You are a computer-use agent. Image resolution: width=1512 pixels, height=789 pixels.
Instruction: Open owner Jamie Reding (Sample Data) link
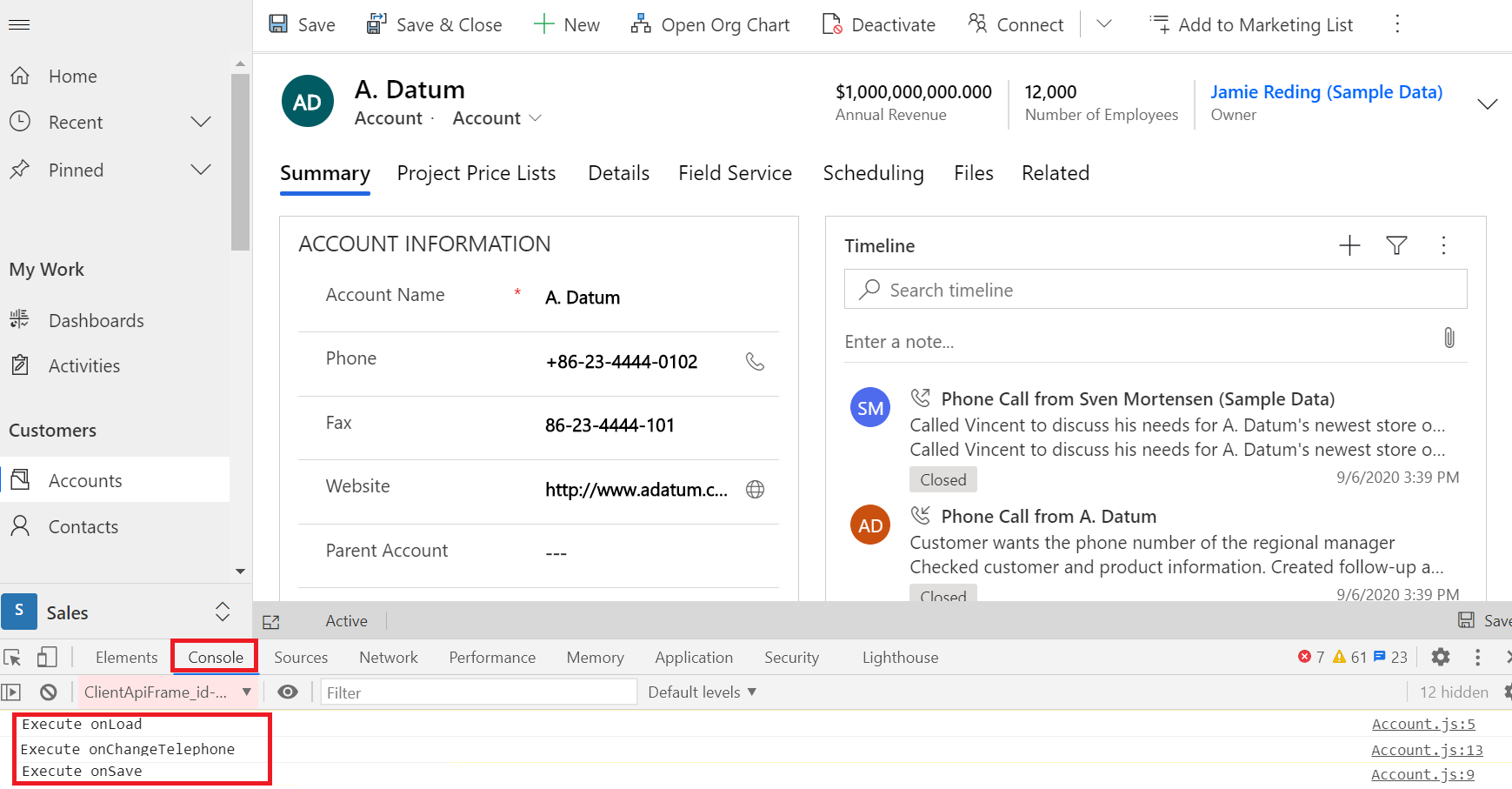click(1326, 92)
